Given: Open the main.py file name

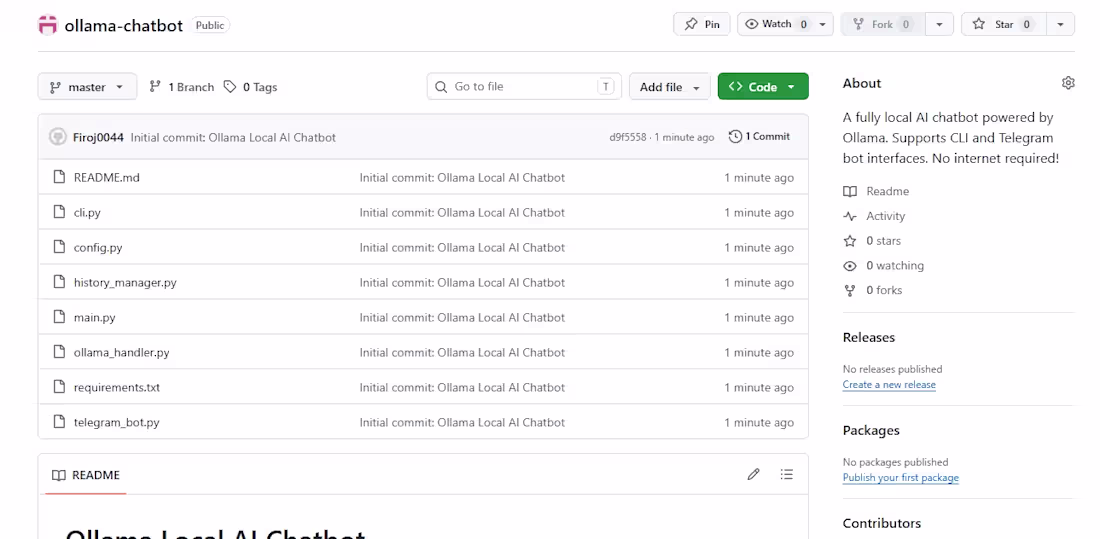Looking at the screenshot, I should pyautogui.click(x=94, y=317).
